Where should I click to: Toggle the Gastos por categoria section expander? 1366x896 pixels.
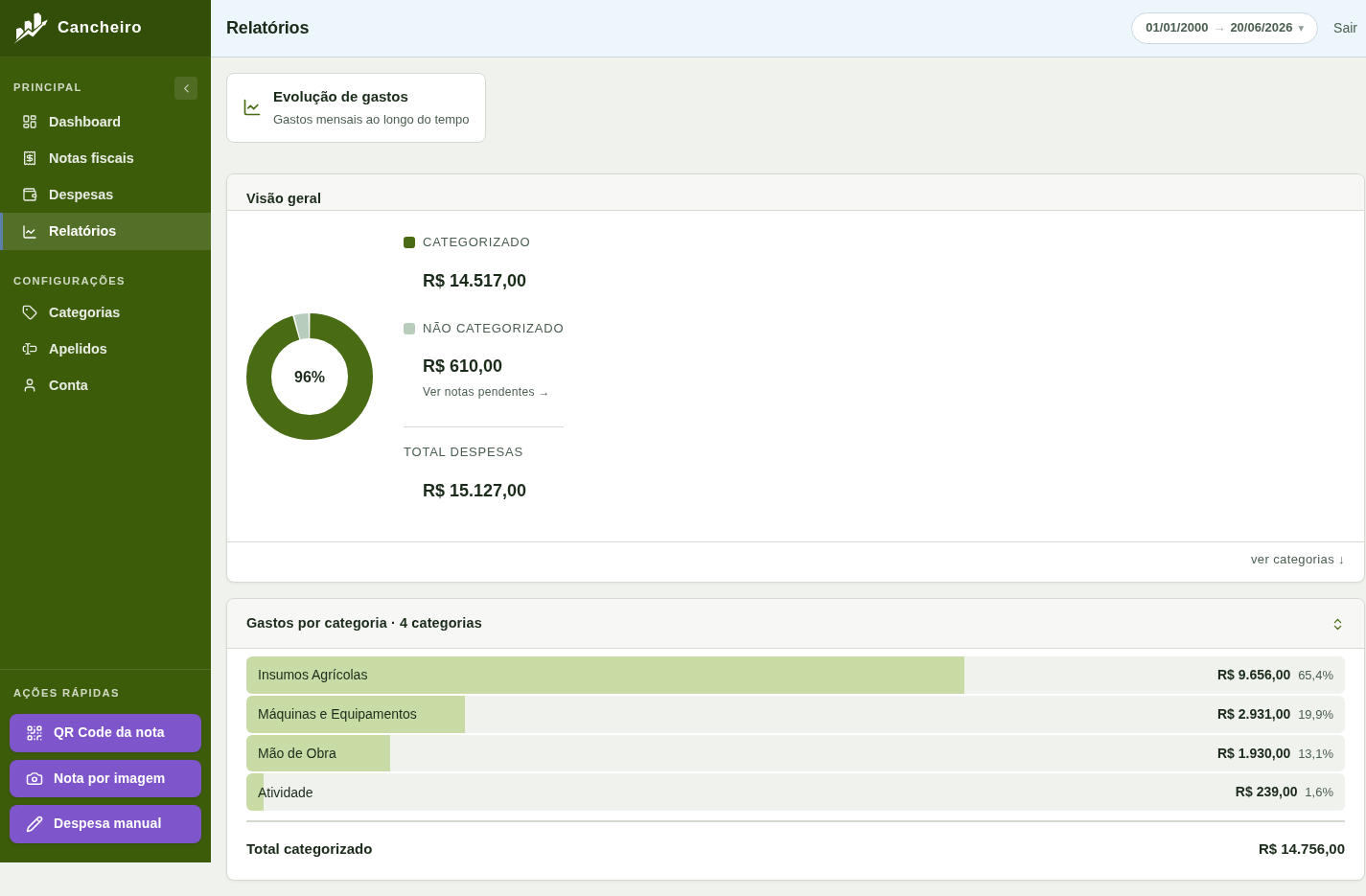[x=1337, y=624]
